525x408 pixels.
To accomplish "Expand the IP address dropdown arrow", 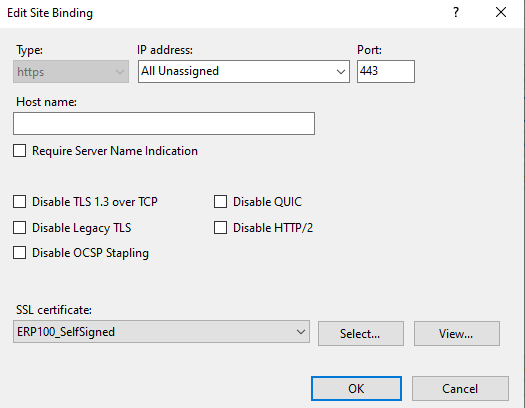I will [341, 72].
